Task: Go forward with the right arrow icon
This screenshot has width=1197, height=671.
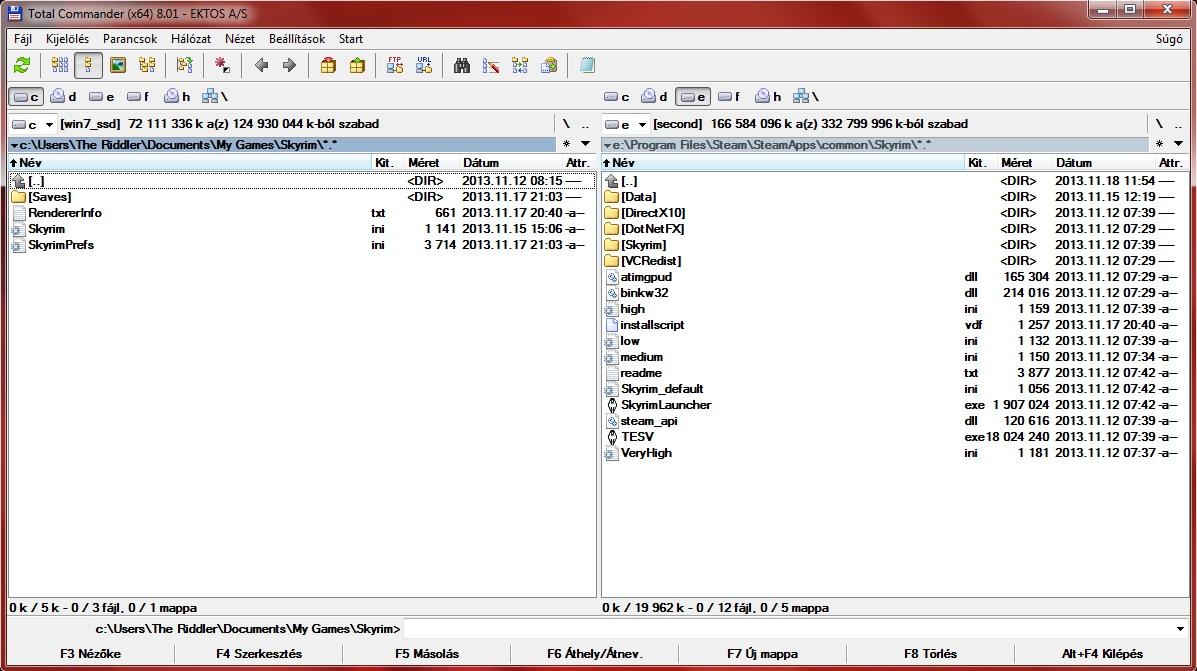Action: pos(289,66)
